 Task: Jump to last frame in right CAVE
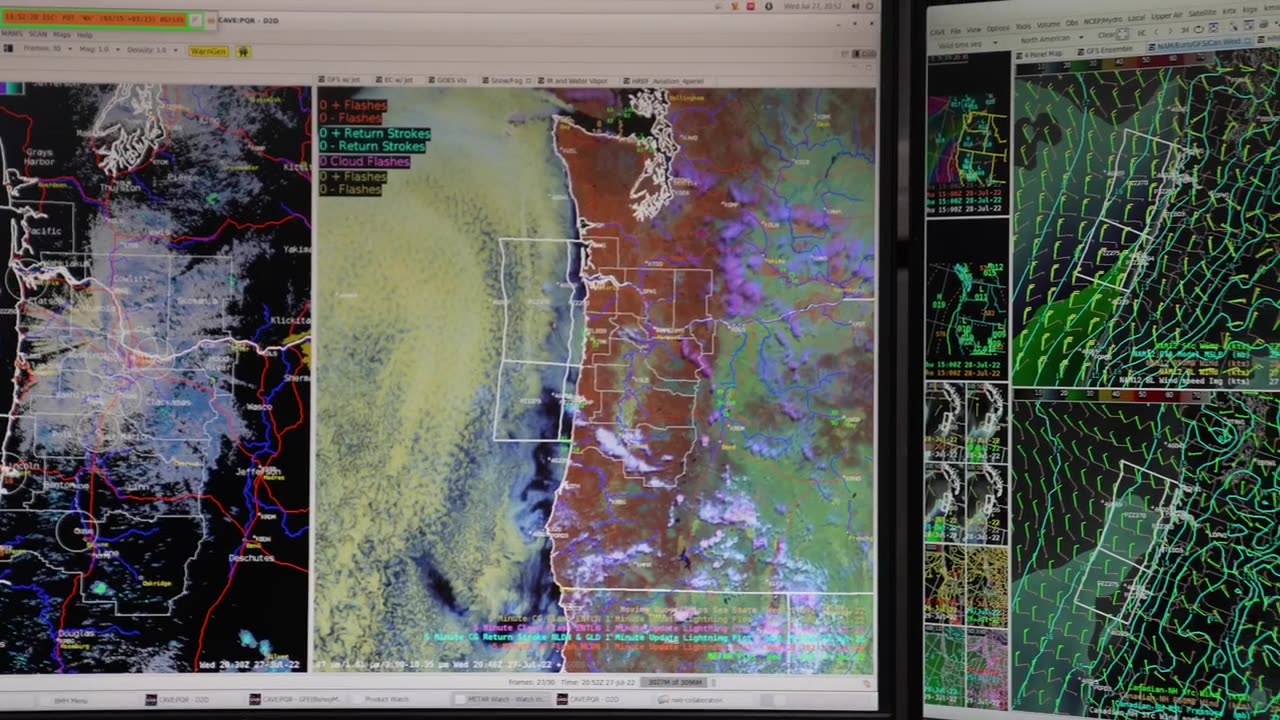pos(1184,30)
